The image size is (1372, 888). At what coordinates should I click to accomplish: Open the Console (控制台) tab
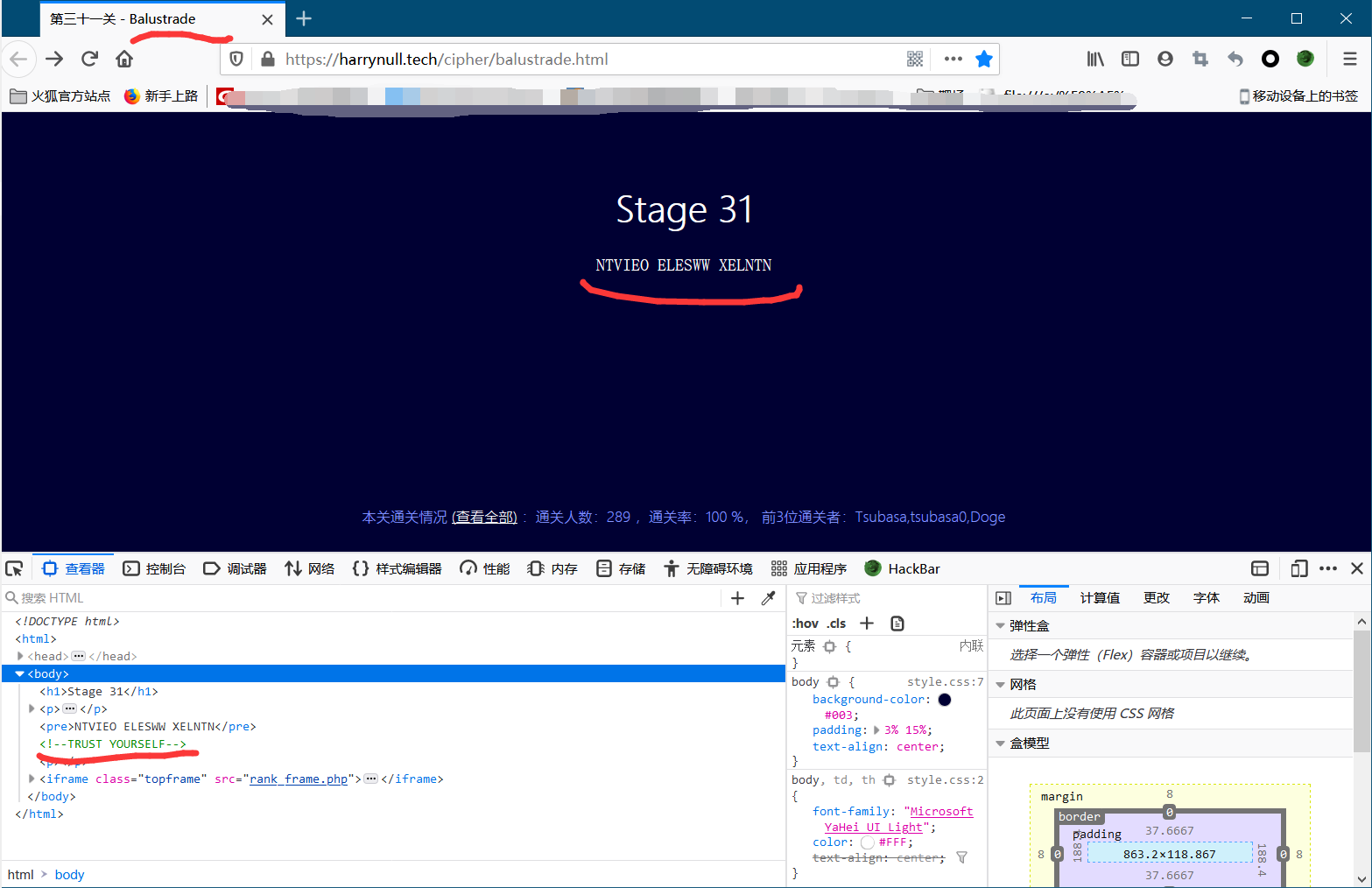[154, 568]
